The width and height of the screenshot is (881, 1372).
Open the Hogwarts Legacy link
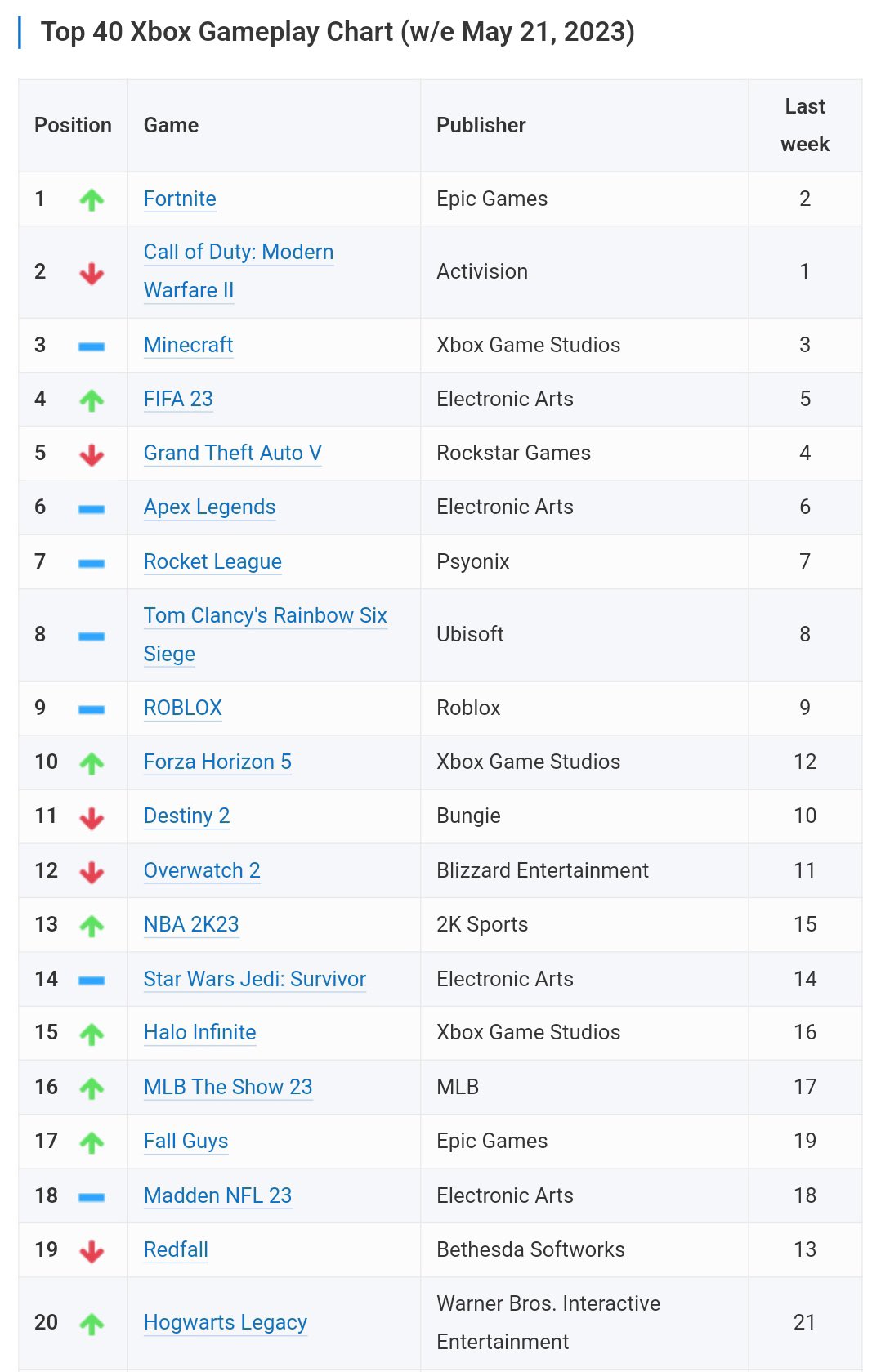point(226,1322)
